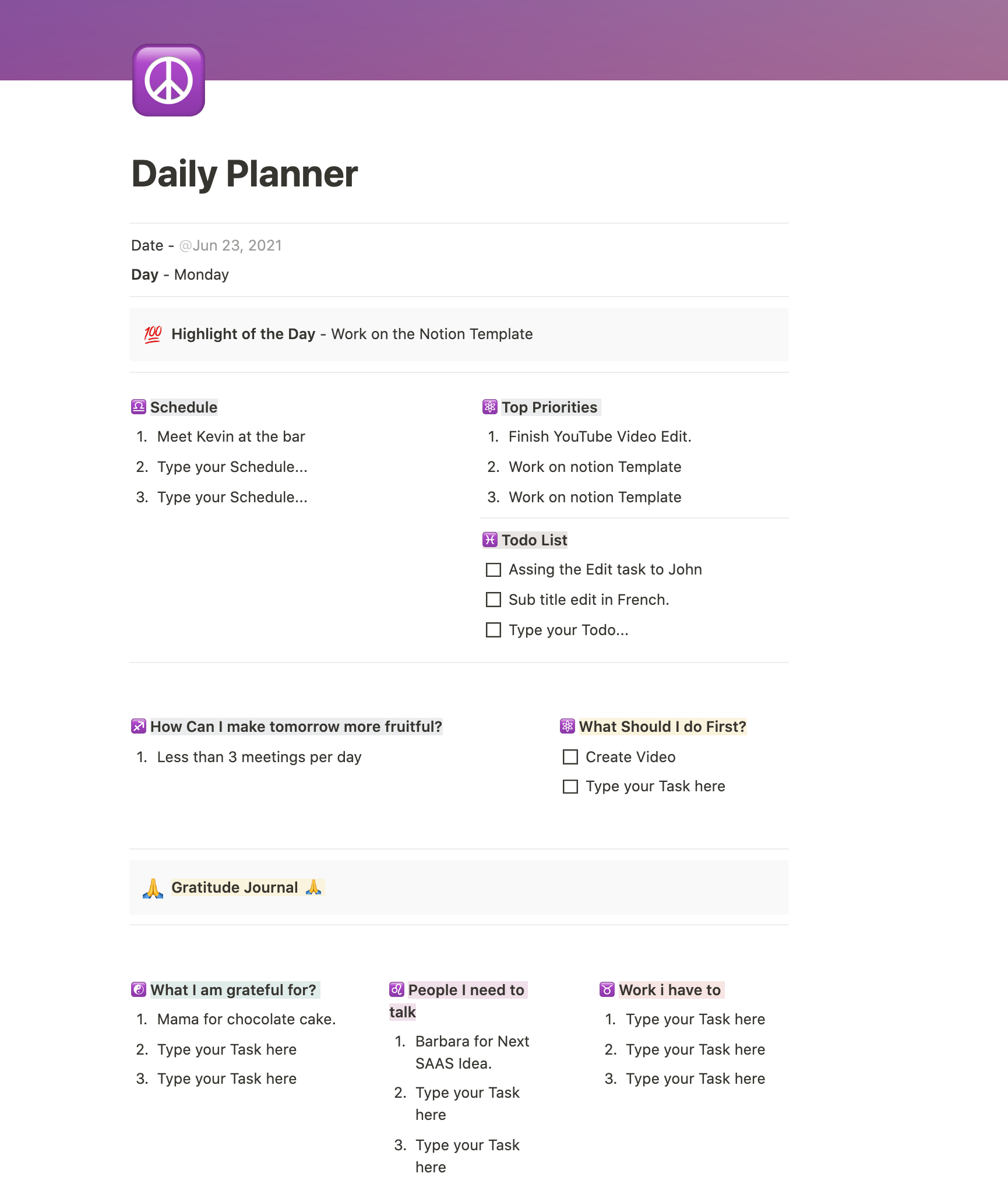Screen dimensions: 1008x1184
Task: Check the Assing the Edit task to John checkbox
Action: [x=493, y=569]
